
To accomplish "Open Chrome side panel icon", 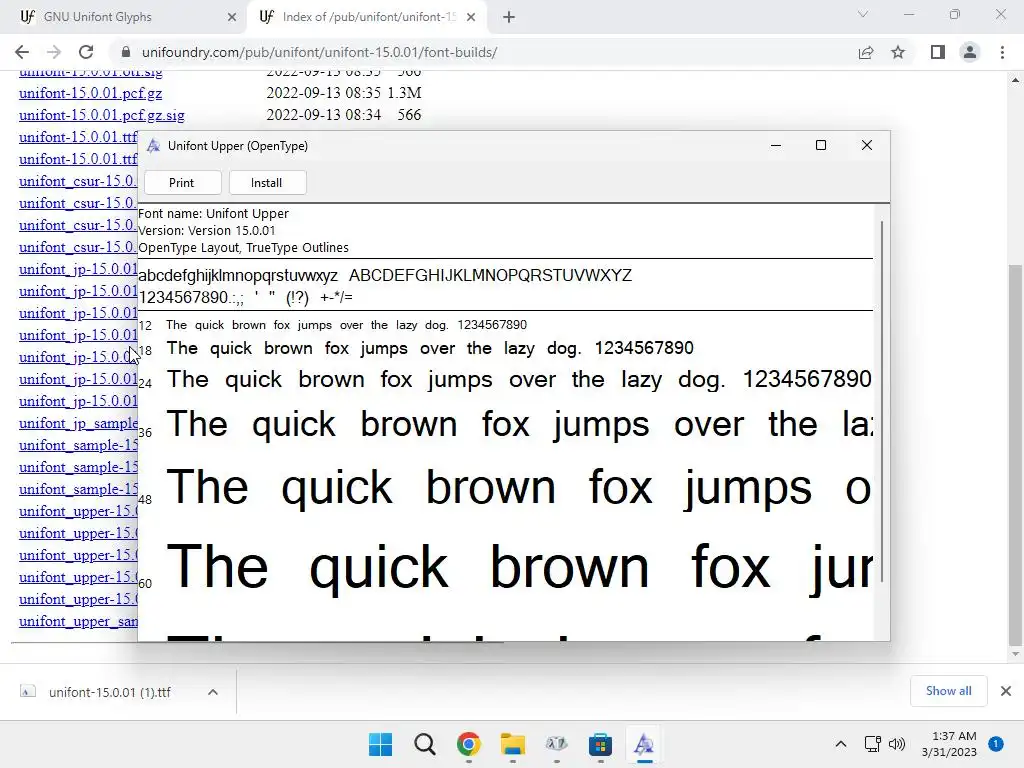I will [x=938, y=52].
